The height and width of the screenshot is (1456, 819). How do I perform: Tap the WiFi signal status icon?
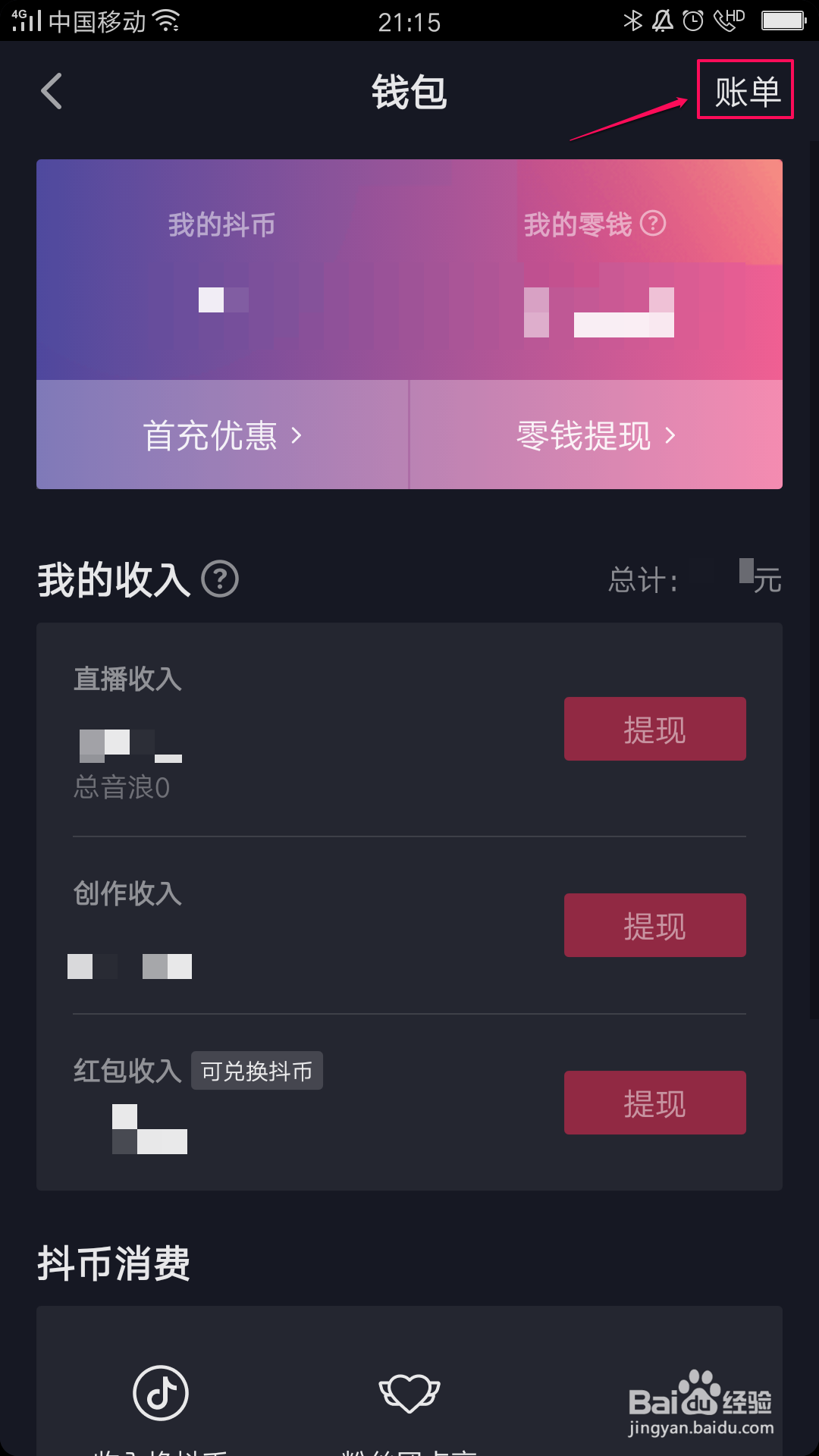click(x=166, y=20)
